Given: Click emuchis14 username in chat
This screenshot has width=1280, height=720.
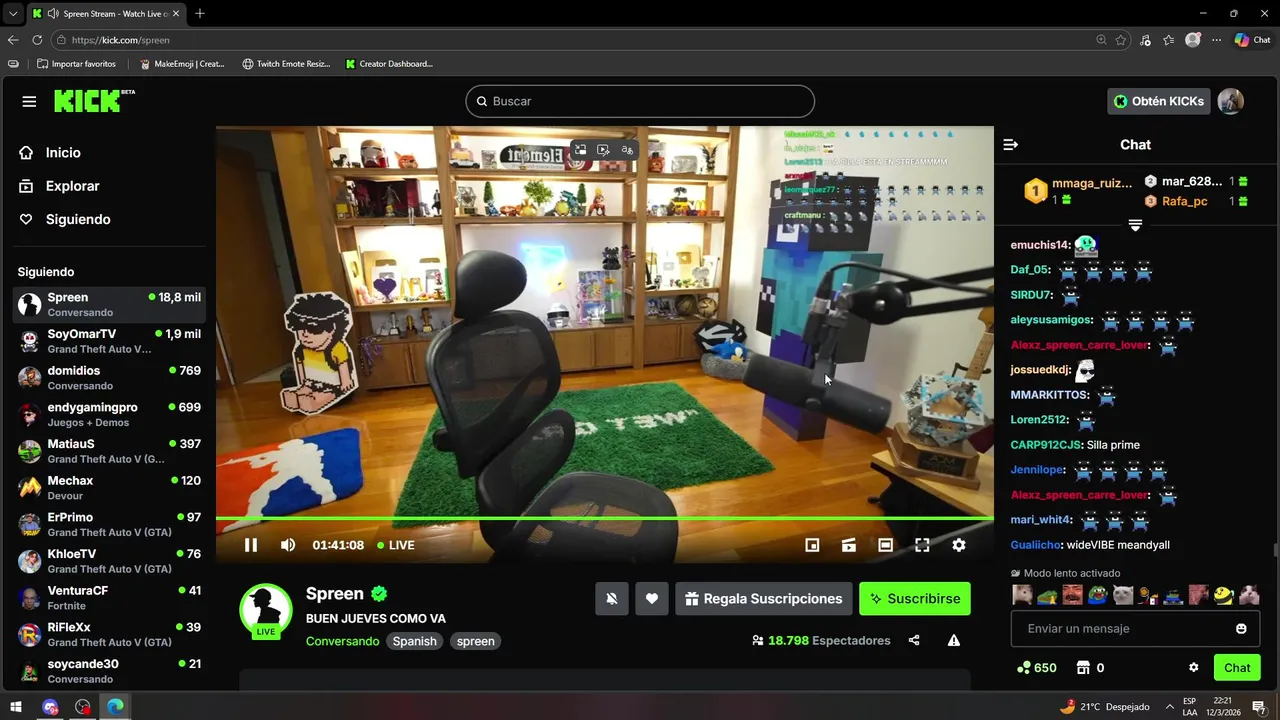Looking at the screenshot, I should coord(1040,245).
